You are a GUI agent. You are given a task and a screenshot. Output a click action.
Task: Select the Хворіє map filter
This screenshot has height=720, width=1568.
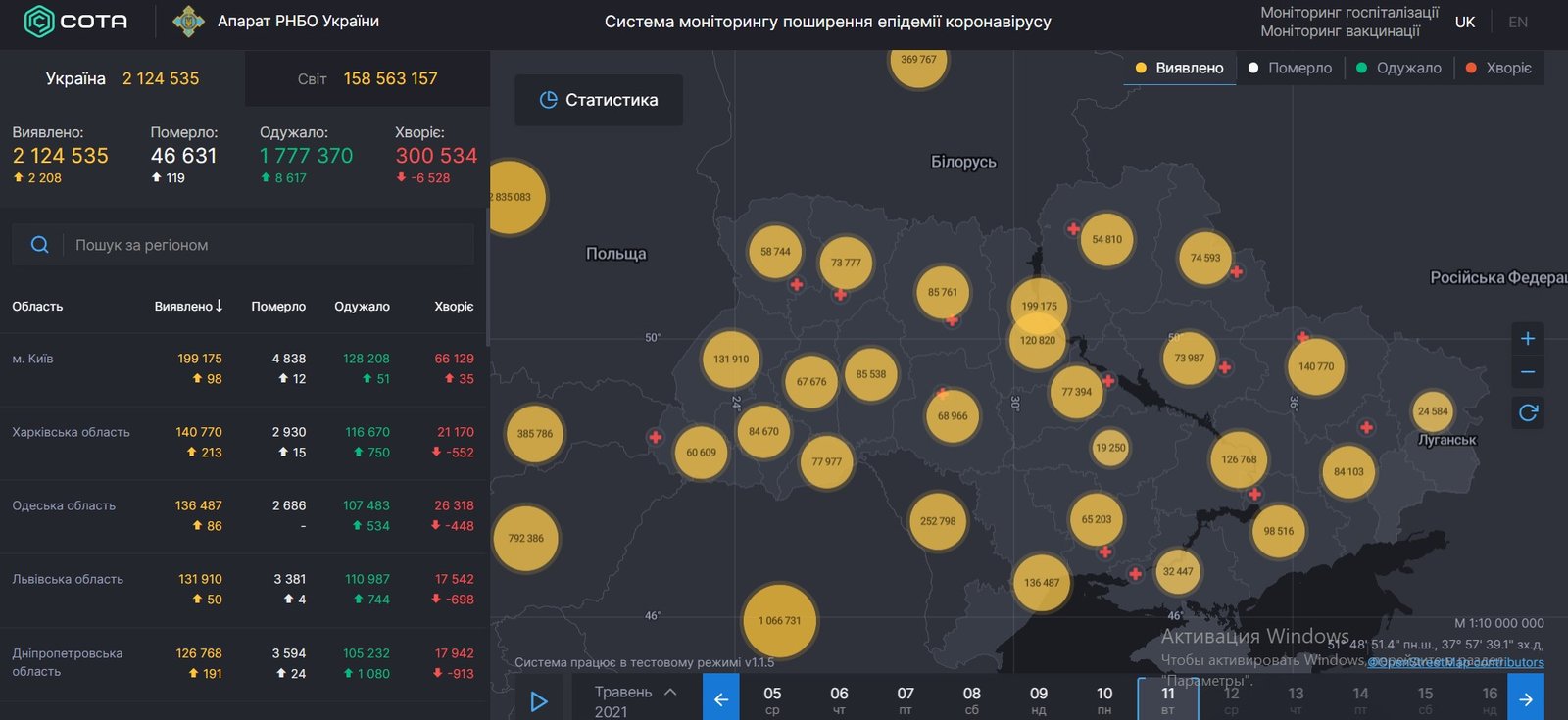point(1498,68)
